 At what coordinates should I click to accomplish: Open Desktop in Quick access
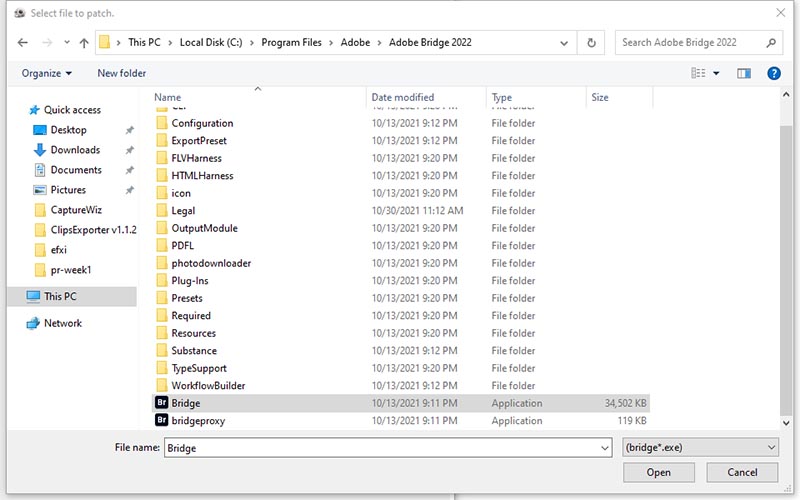[68, 130]
